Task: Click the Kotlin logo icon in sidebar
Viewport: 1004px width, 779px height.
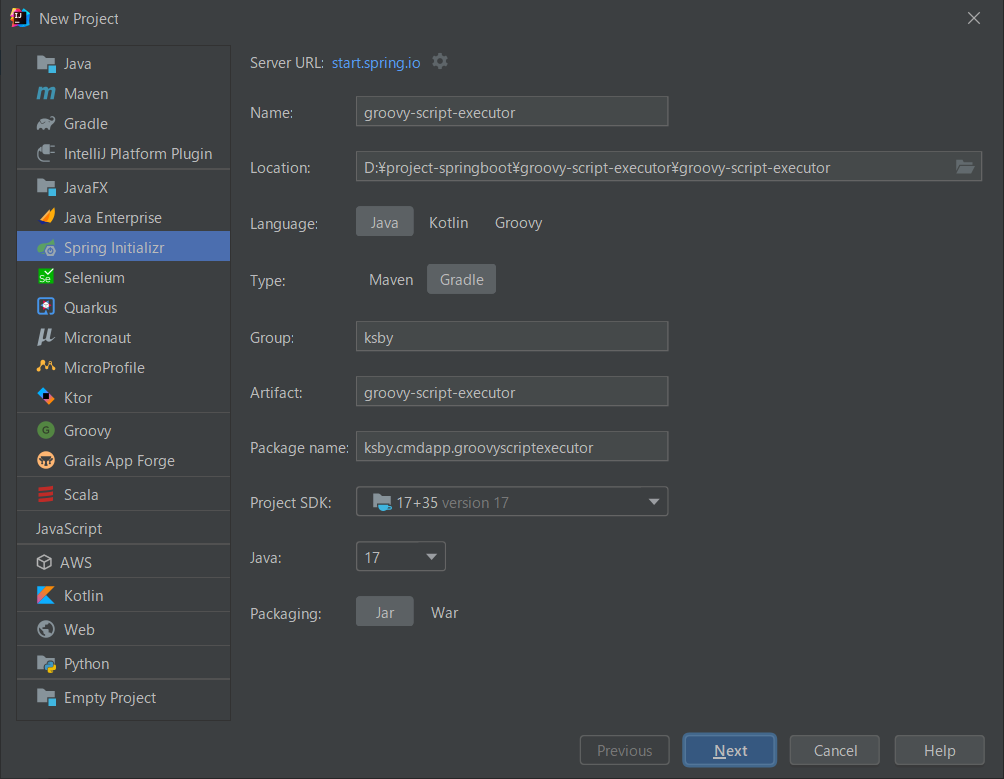Action: (x=46, y=595)
